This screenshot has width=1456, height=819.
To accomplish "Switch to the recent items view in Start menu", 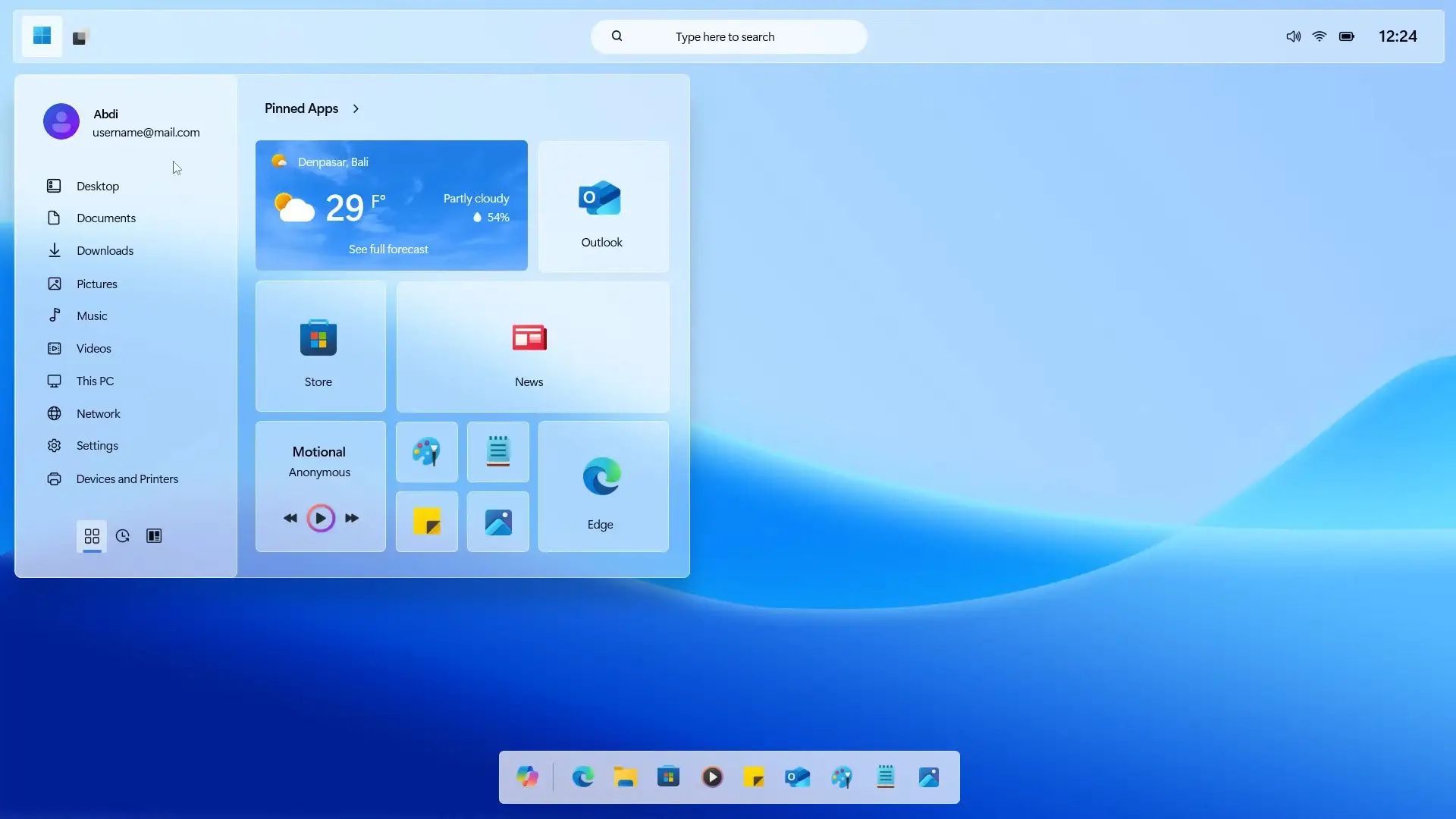I will tap(122, 536).
